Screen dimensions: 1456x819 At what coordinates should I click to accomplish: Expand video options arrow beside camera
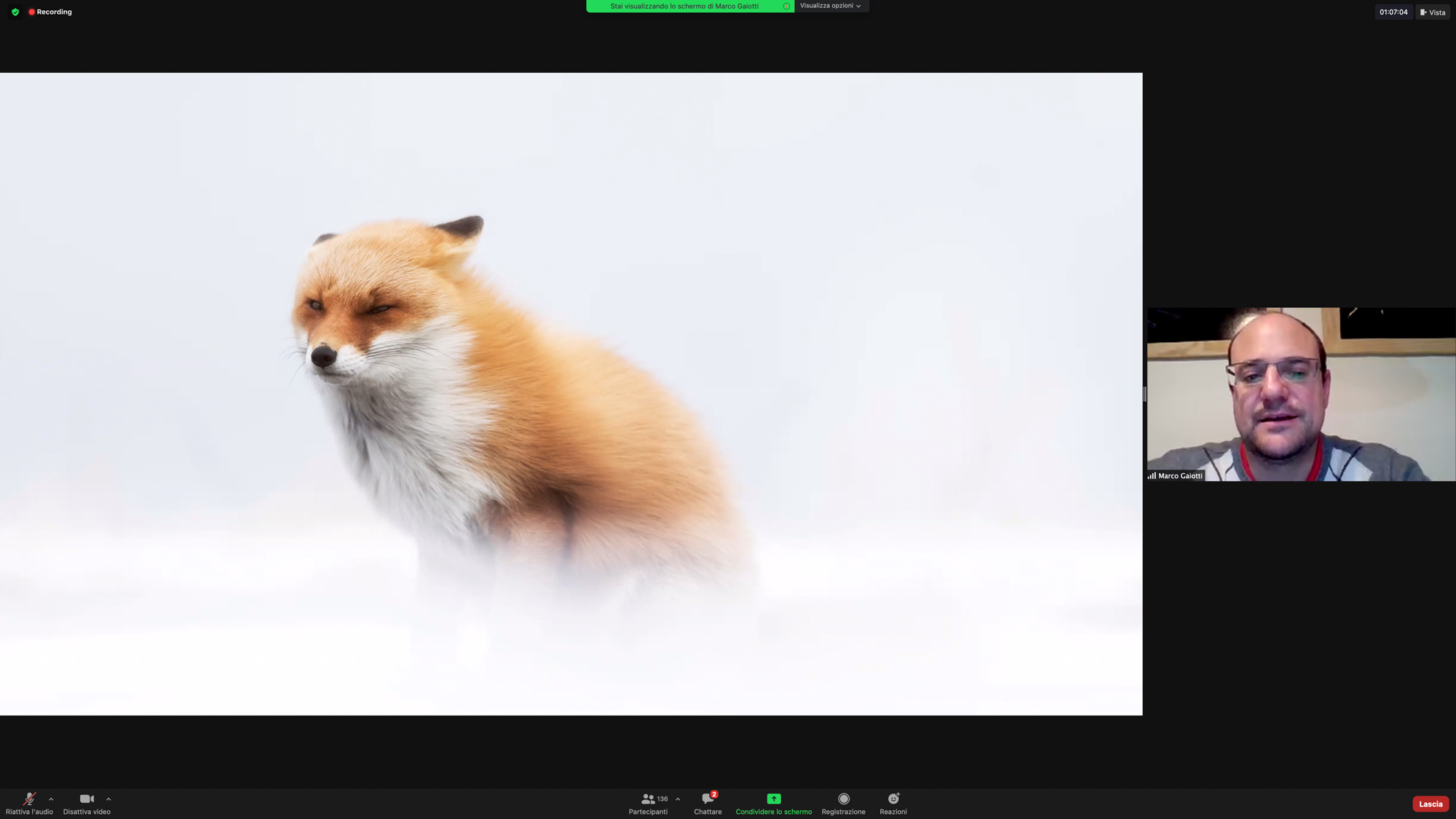[108, 799]
